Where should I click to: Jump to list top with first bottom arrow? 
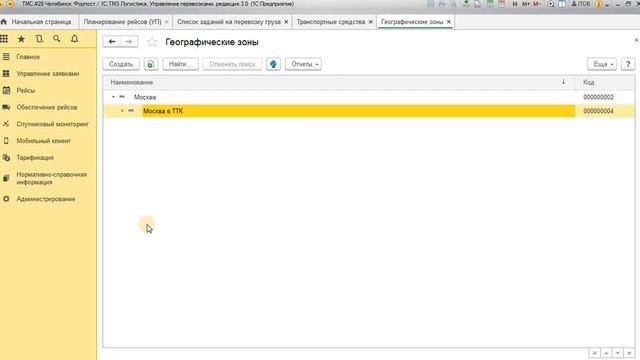[x=594, y=353]
